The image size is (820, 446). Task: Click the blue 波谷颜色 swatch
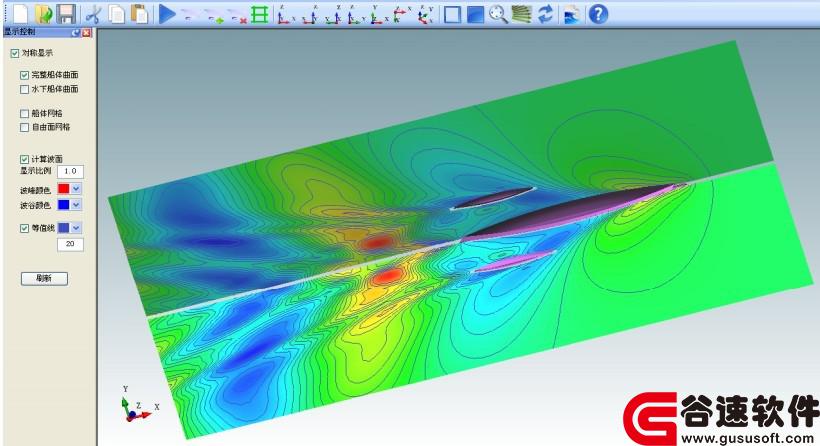pyautogui.click(x=64, y=205)
